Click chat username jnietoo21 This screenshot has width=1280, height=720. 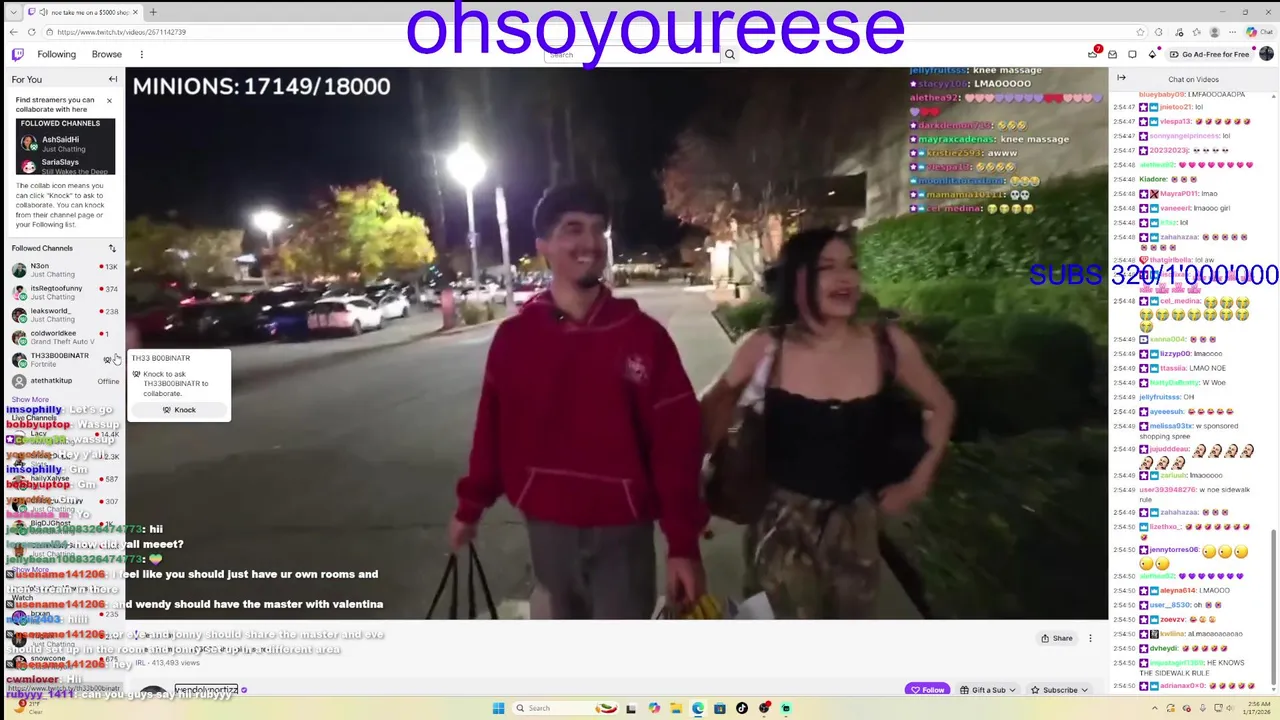click(1177, 107)
